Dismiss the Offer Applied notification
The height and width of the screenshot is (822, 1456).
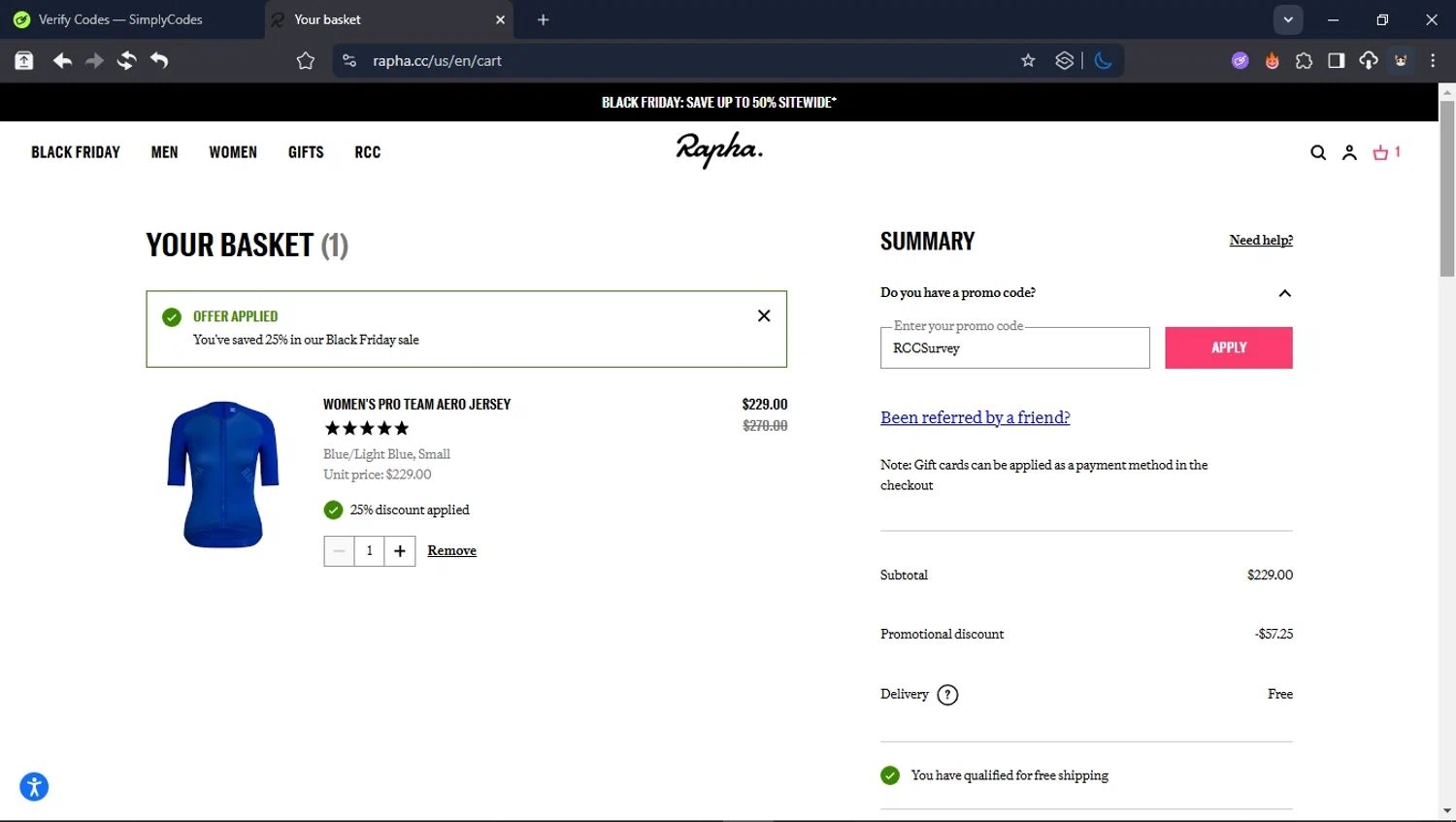coord(764,315)
